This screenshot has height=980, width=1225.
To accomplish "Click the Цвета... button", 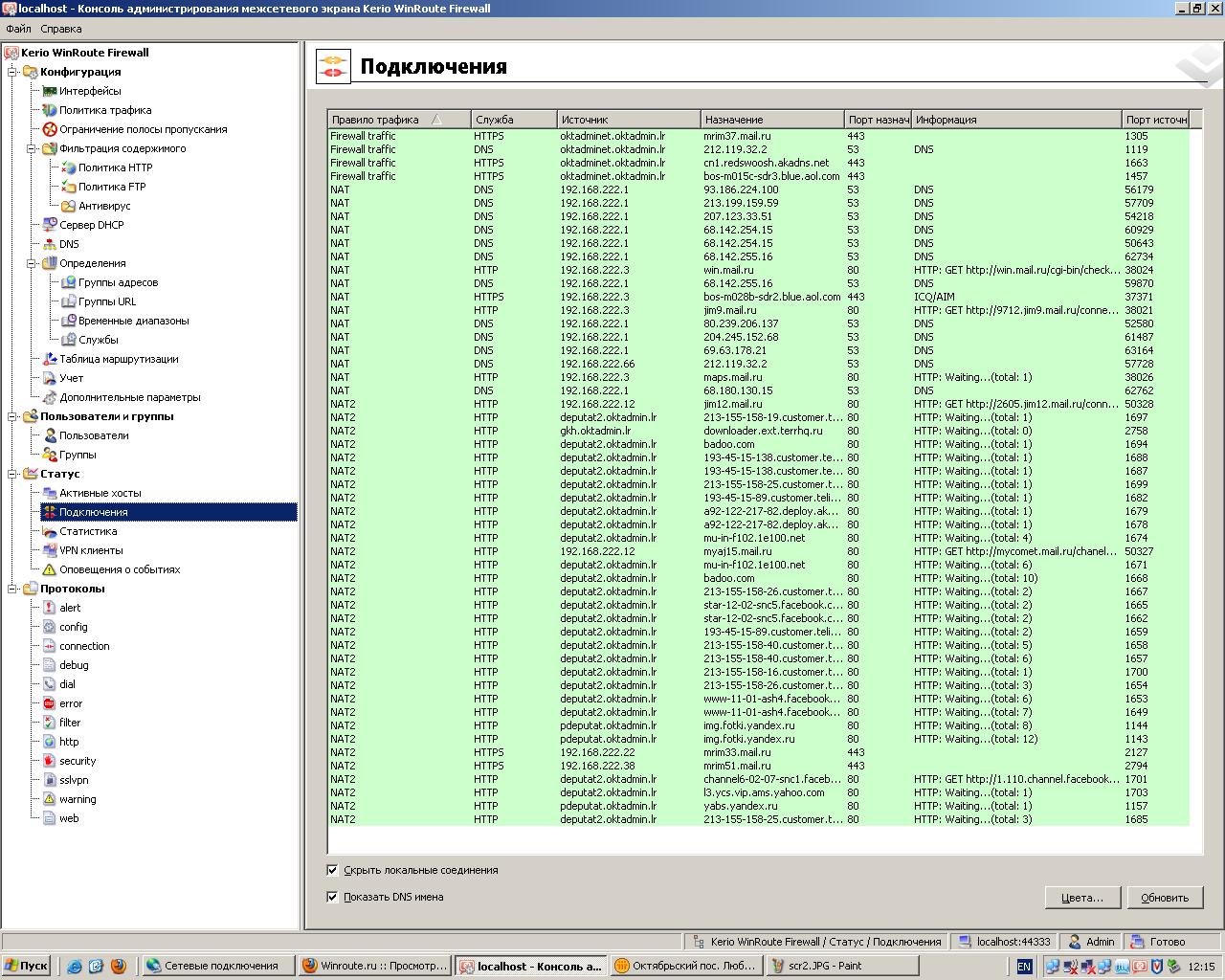I will pyautogui.click(x=1082, y=898).
